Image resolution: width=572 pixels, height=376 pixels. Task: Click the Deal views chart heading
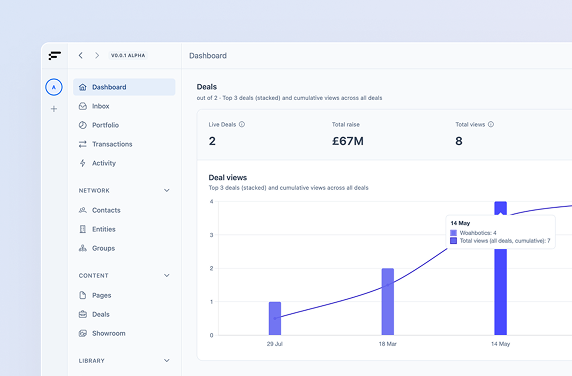(x=228, y=178)
